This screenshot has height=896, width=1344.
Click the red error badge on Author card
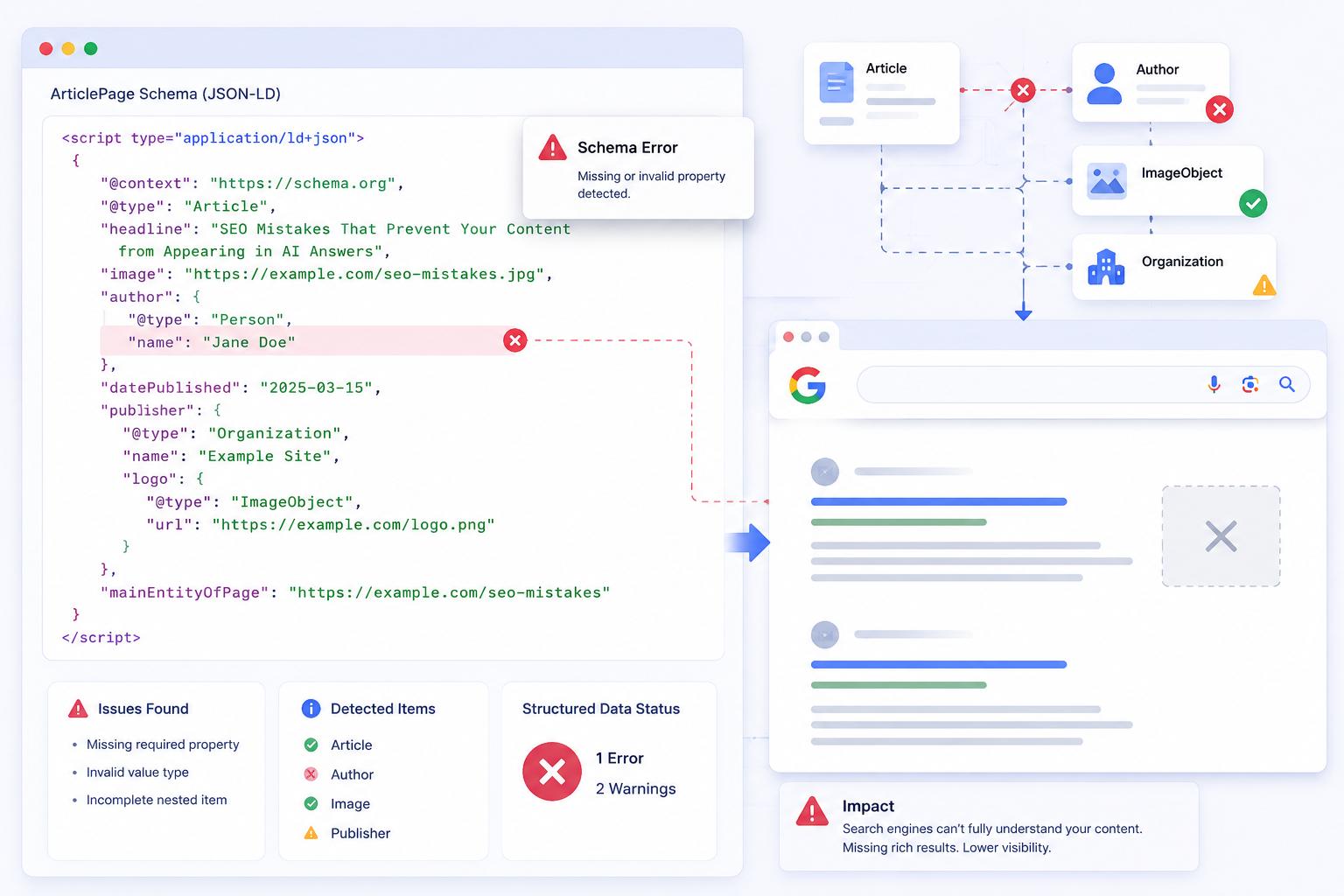(x=1220, y=108)
